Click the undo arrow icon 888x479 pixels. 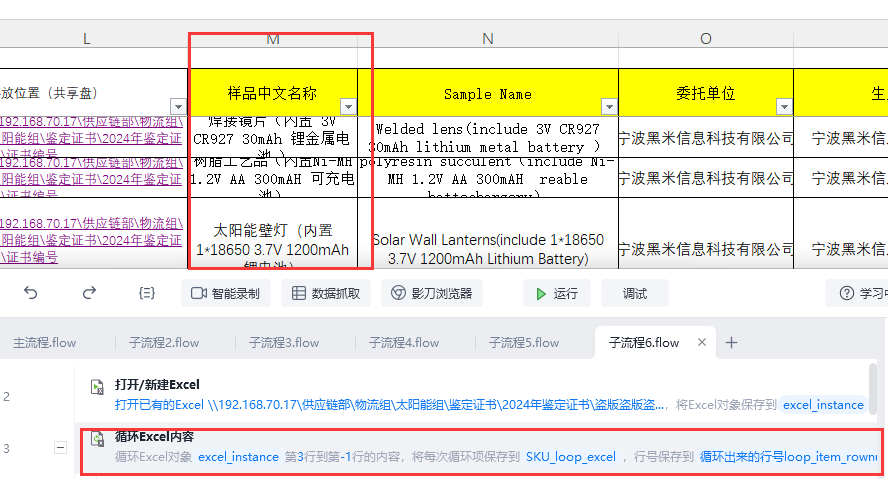[x=31, y=293]
